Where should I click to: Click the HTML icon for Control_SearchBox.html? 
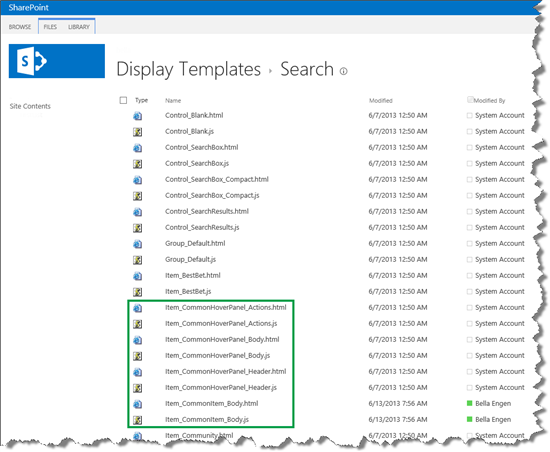tap(138, 148)
